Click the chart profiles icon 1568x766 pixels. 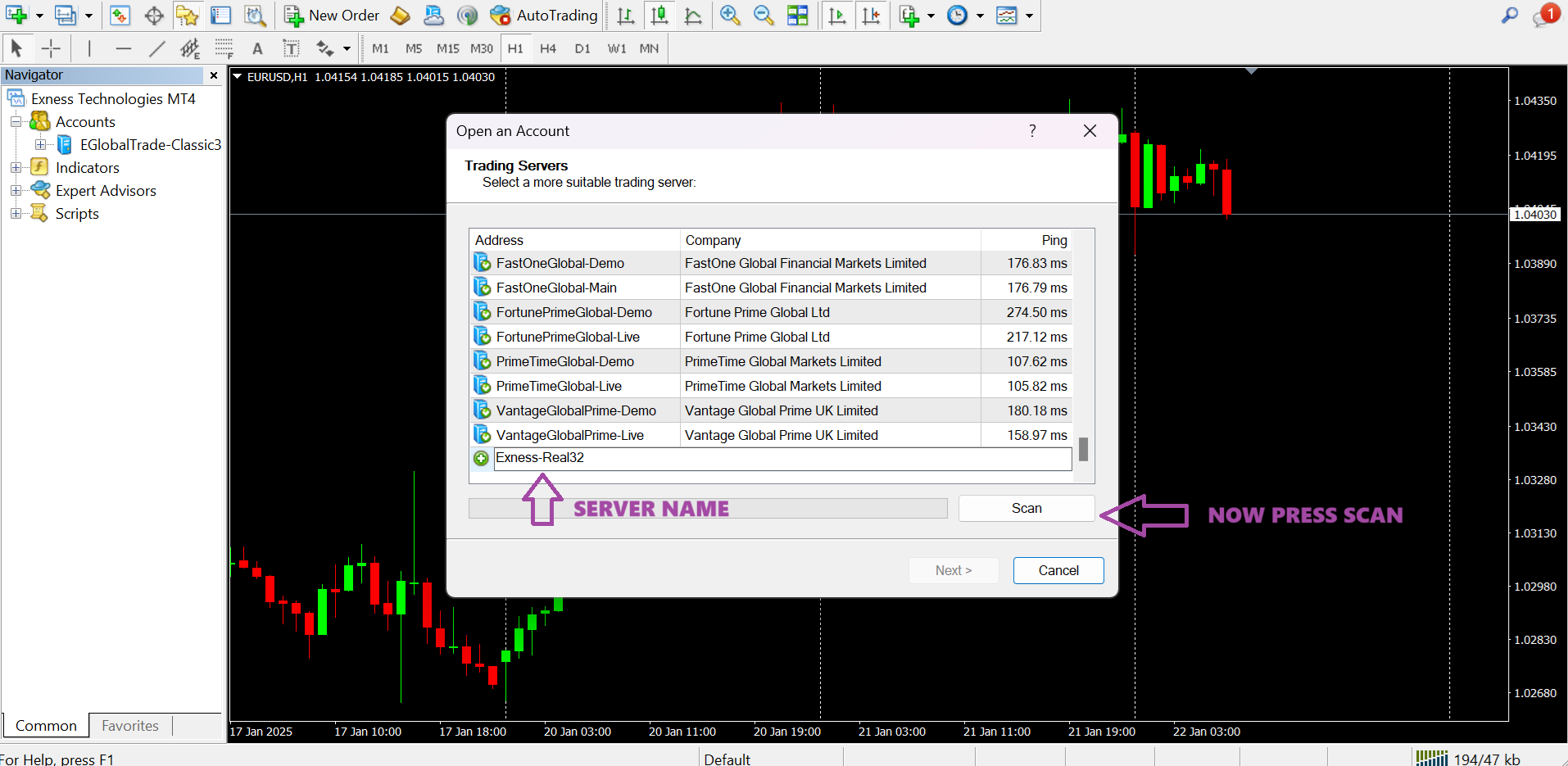point(66,15)
